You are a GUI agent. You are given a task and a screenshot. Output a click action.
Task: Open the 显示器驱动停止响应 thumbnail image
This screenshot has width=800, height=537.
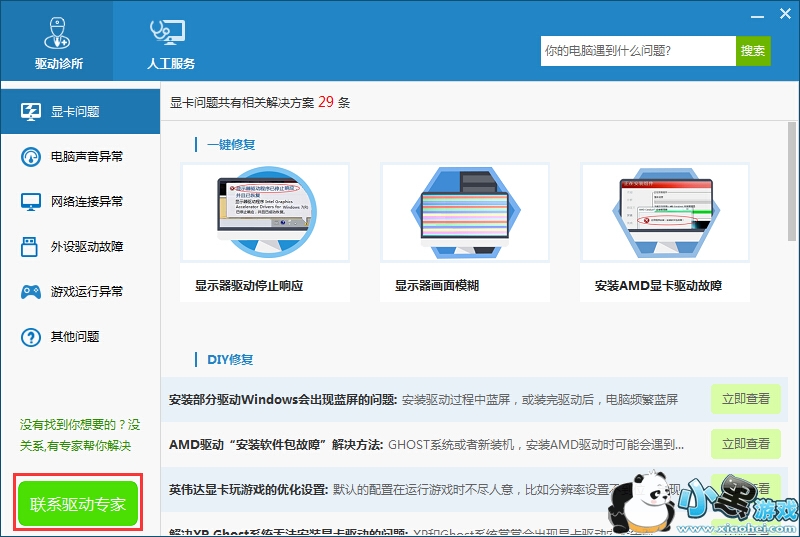click(265, 212)
